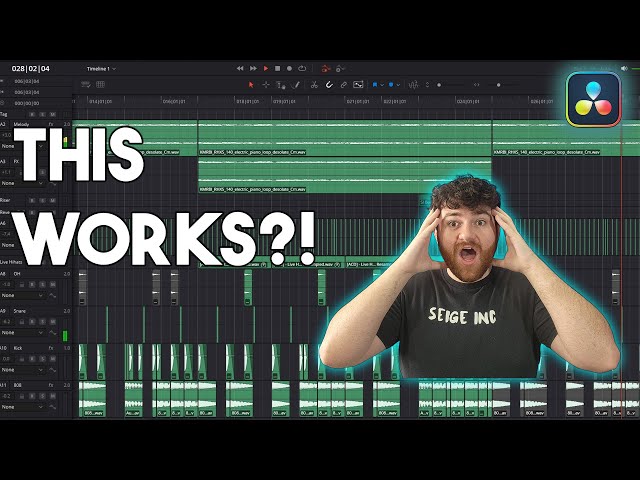Open the None dropdown on the OH track
640x480 pixels.
click(22, 295)
